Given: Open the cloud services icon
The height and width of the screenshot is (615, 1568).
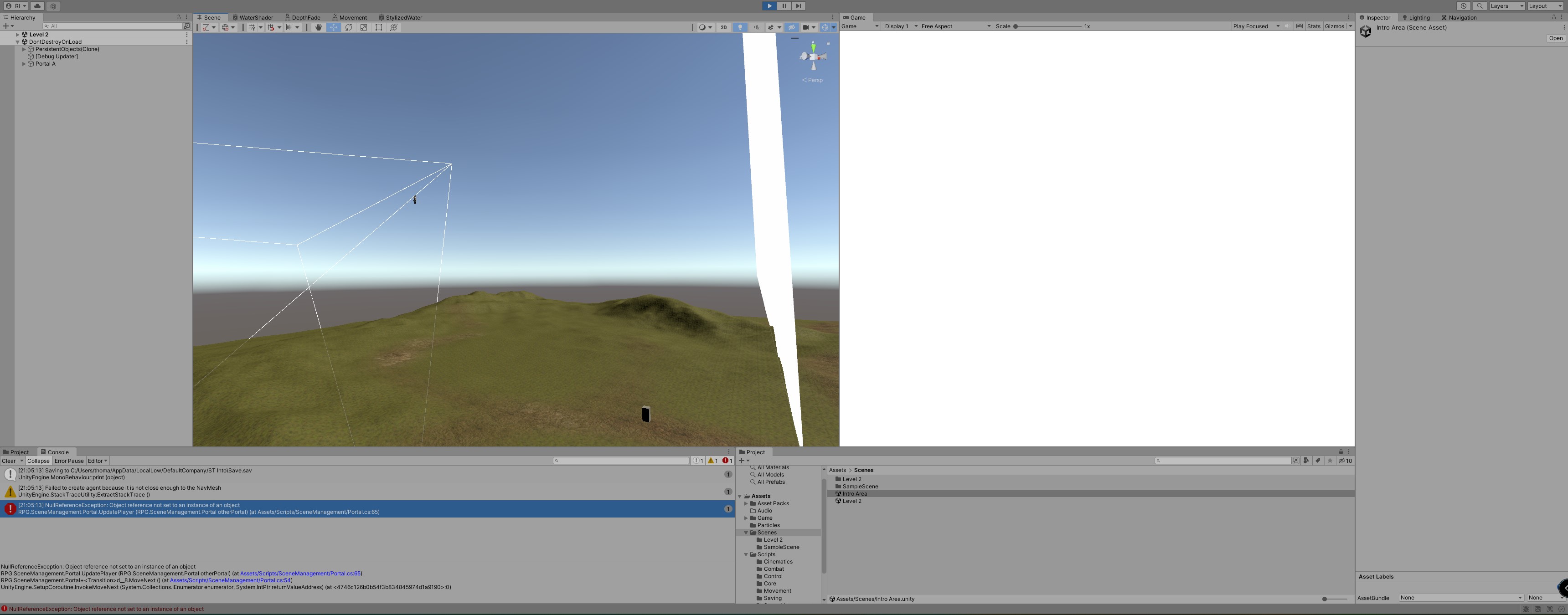Looking at the screenshot, I should (x=37, y=6).
